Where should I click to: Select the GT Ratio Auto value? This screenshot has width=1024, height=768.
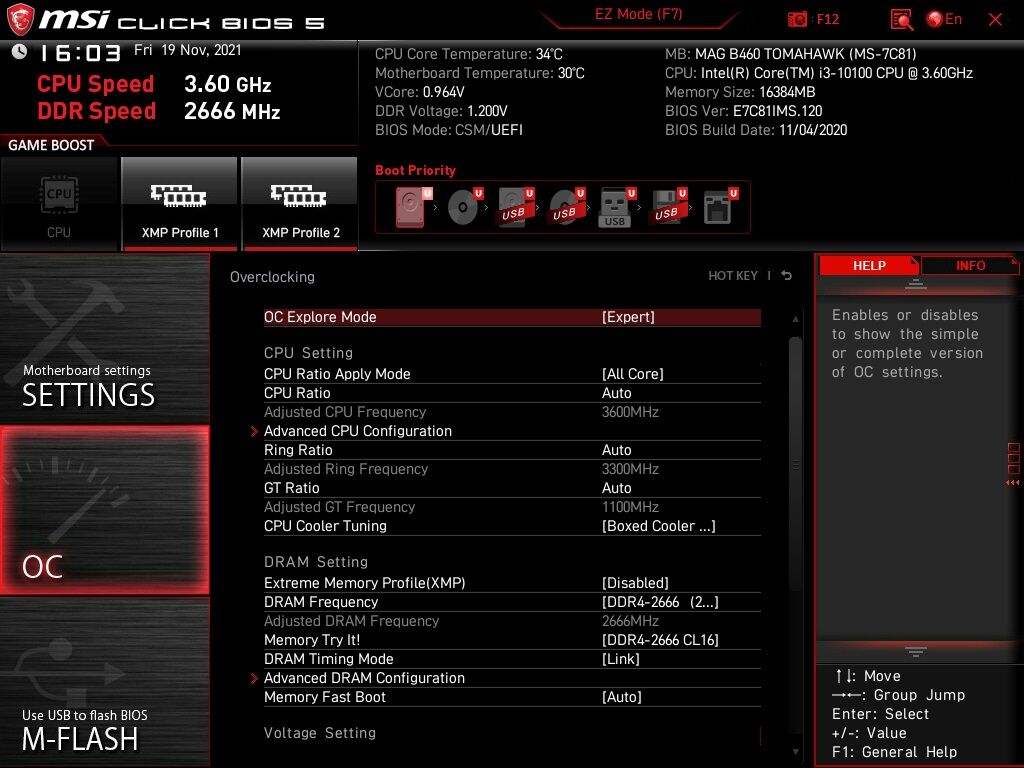[616, 488]
